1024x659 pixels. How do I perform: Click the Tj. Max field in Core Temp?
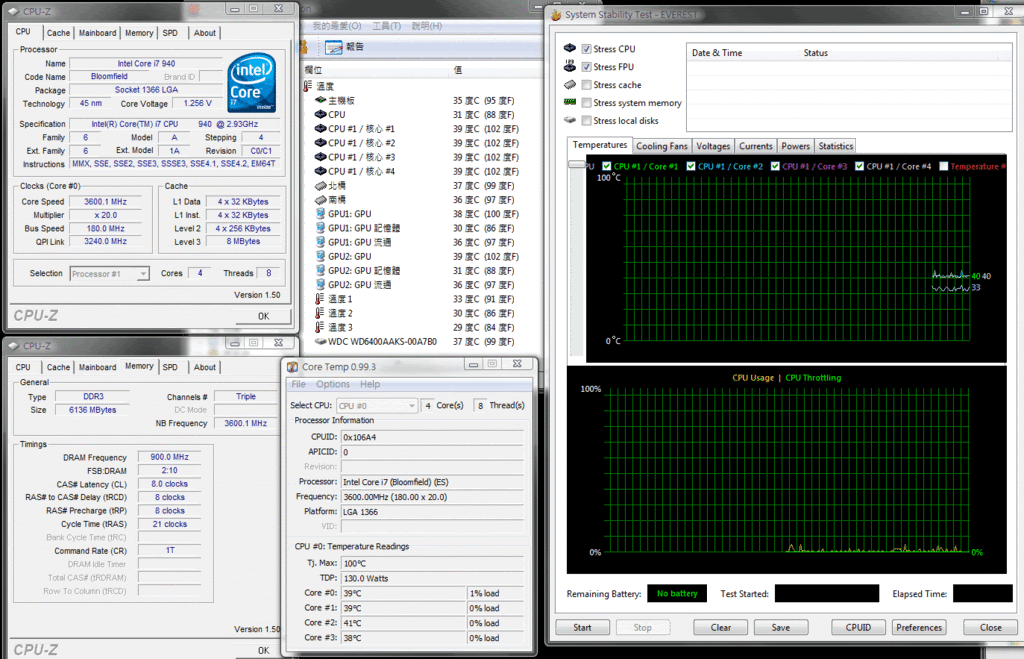[x=432, y=564]
